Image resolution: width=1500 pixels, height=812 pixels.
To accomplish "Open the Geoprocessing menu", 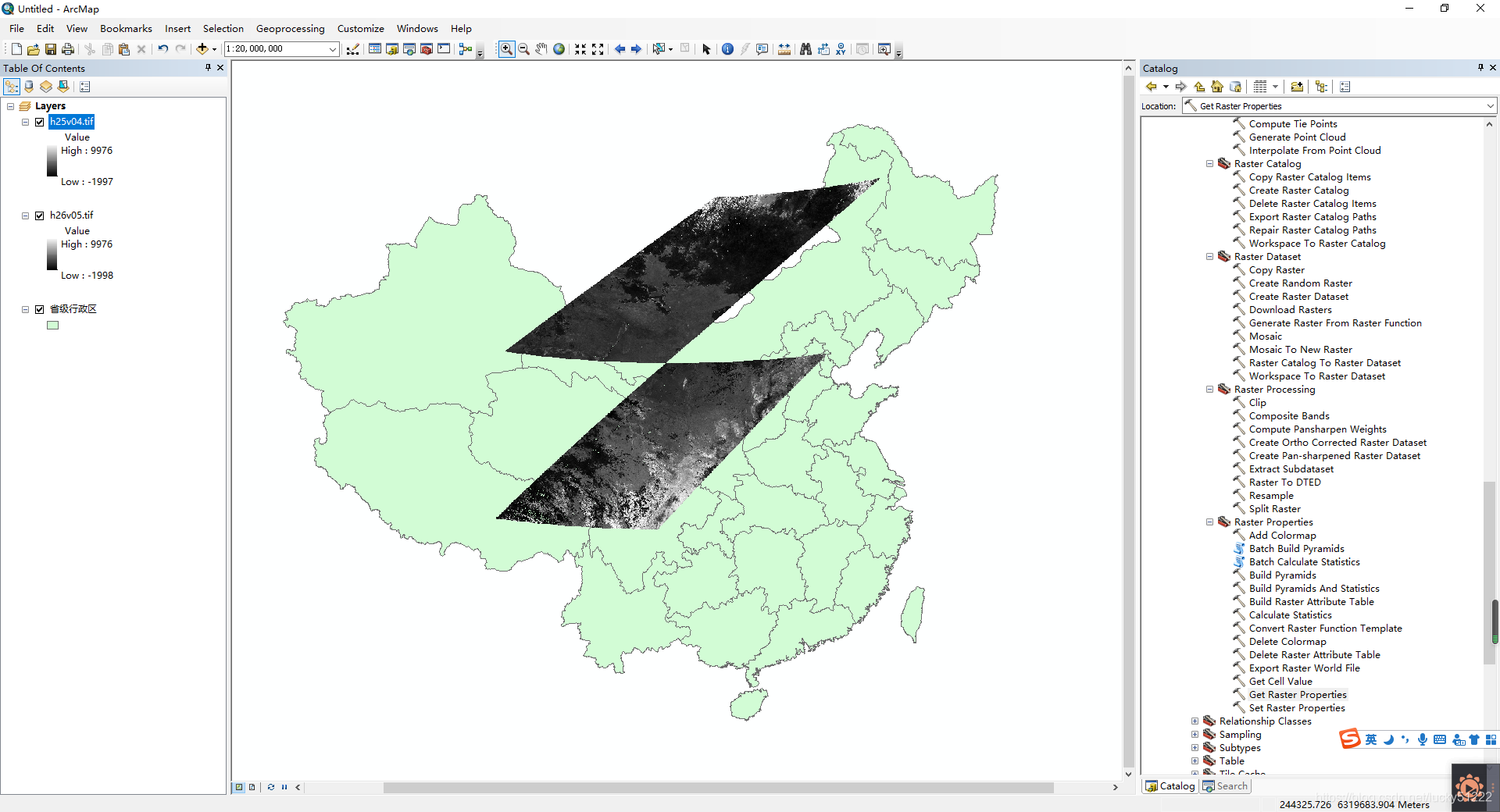I will (290, 28).
